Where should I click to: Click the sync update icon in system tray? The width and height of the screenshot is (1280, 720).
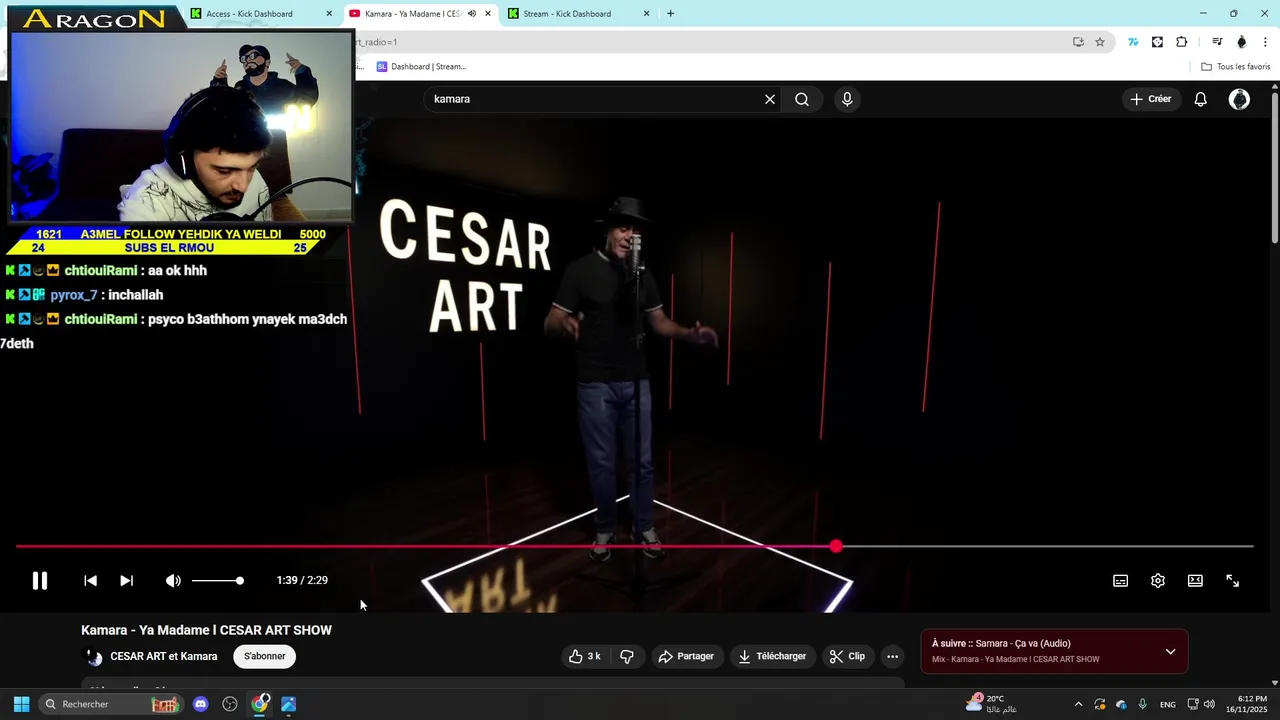click(x=1100, y=704)
